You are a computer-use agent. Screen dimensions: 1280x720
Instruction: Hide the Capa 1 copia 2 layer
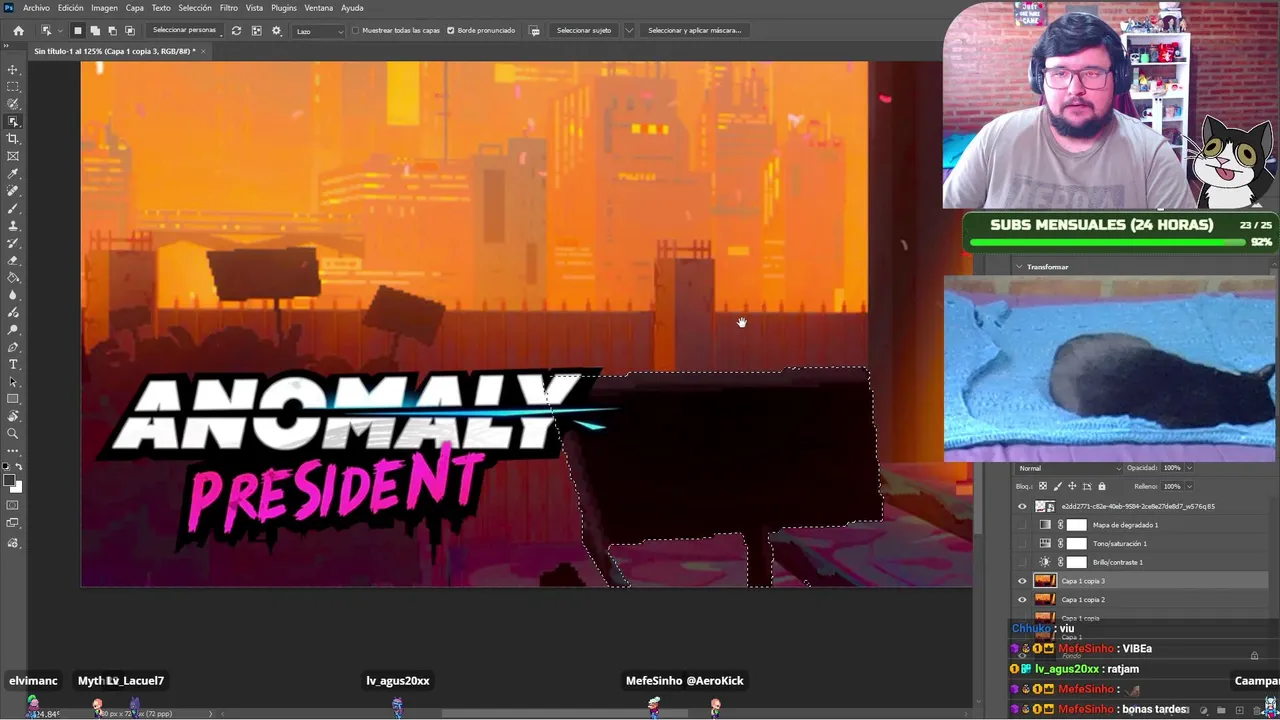pos(1022,600)
